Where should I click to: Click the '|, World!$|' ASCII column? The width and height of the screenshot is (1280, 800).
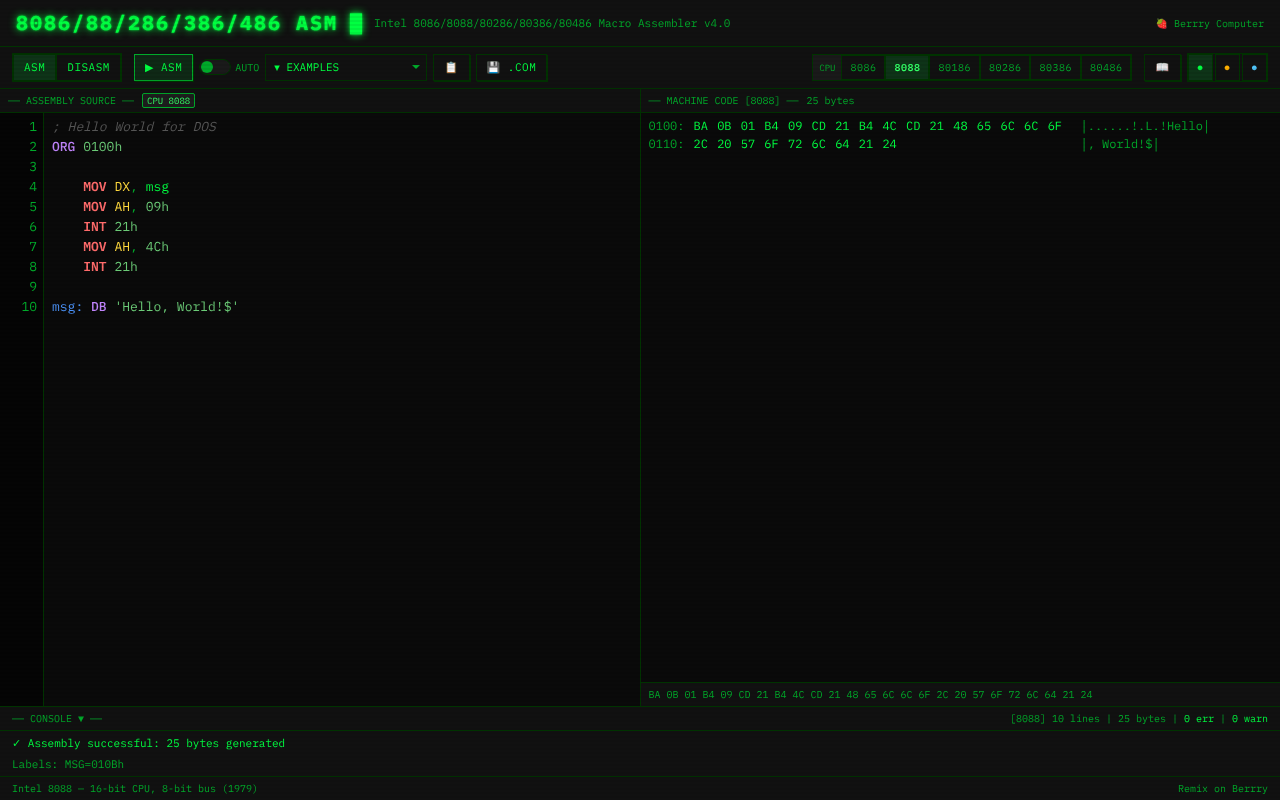click(1120, 145)
